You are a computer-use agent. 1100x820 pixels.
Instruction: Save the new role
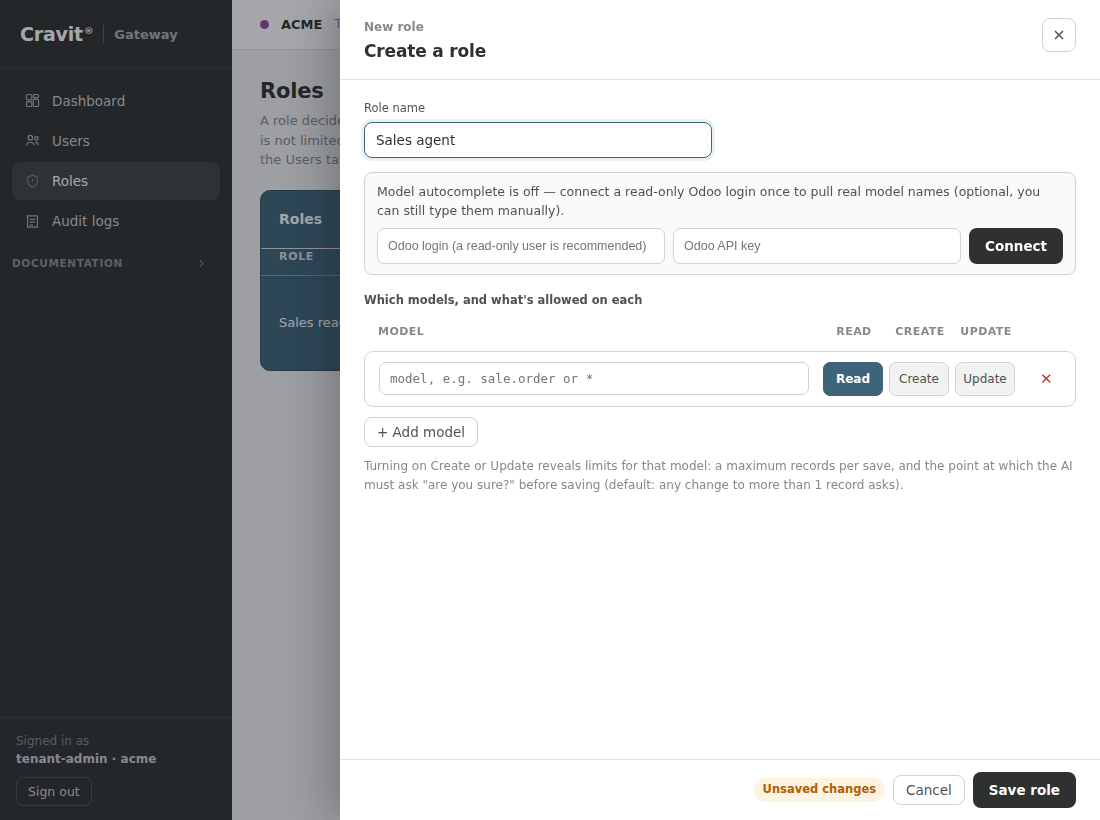click(1024, 790)
